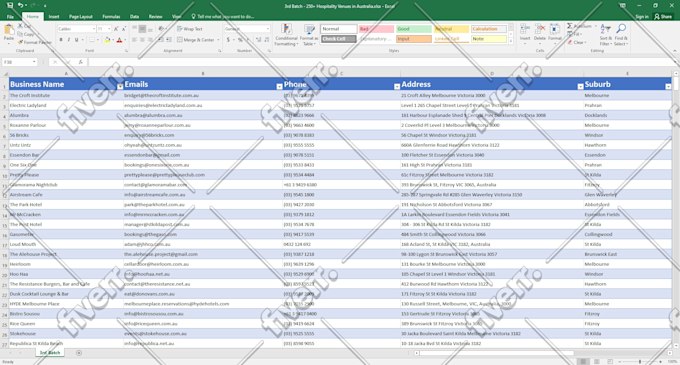This screenshot has width=680, height=365.
Task: Open the number format dropdown
Action: point(267,29)
